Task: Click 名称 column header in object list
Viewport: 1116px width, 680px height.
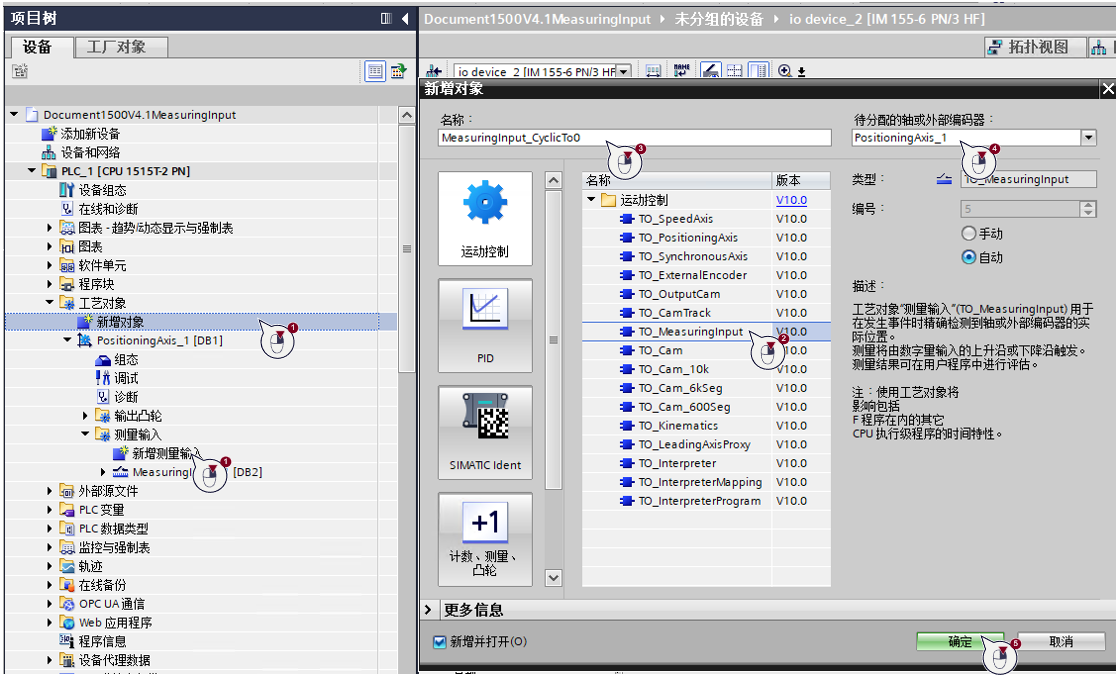Action: coord(676,181)
